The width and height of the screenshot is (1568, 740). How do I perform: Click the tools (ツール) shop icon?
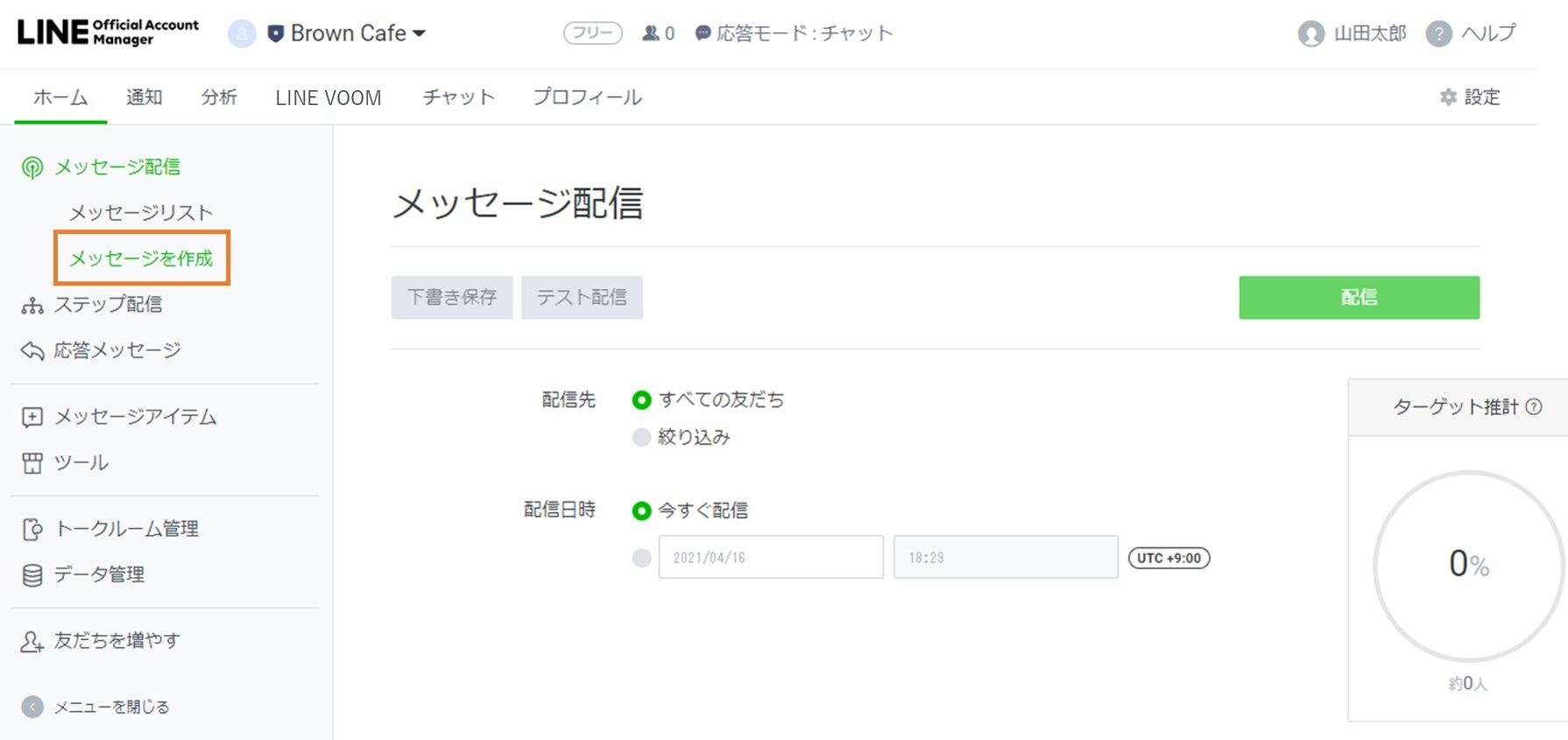click(32, 463)
